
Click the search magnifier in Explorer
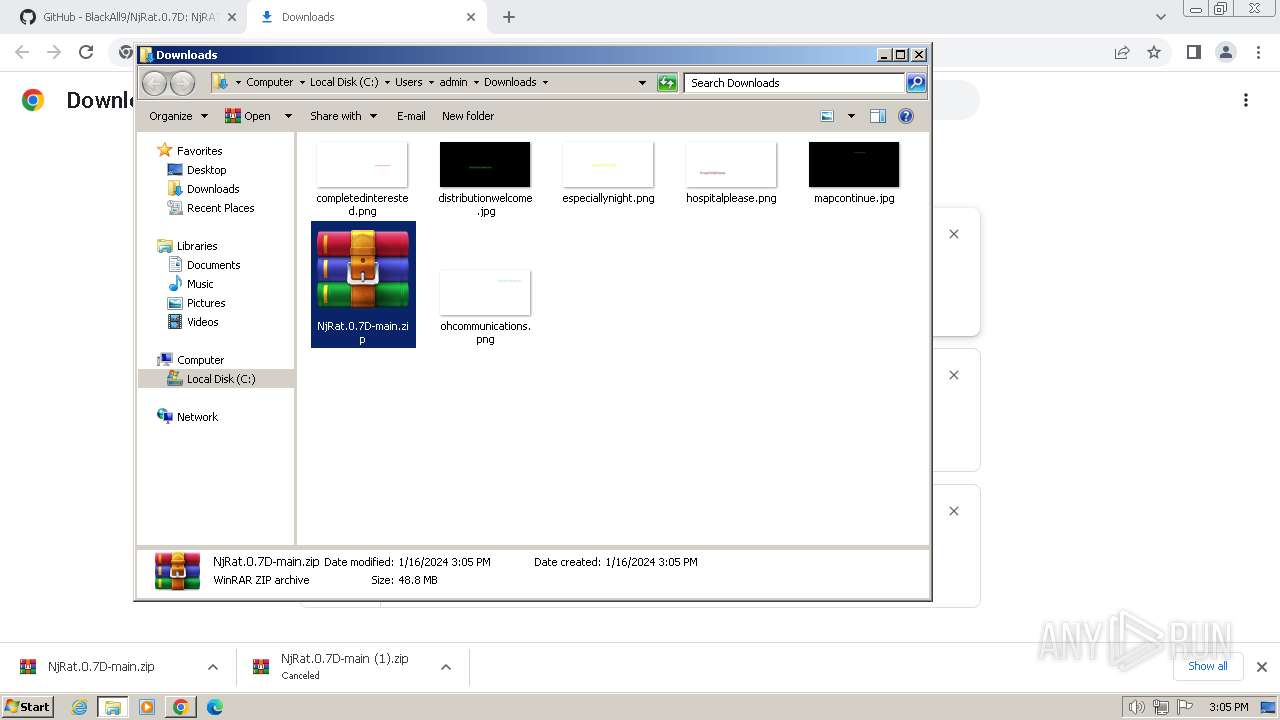(915, 83)
